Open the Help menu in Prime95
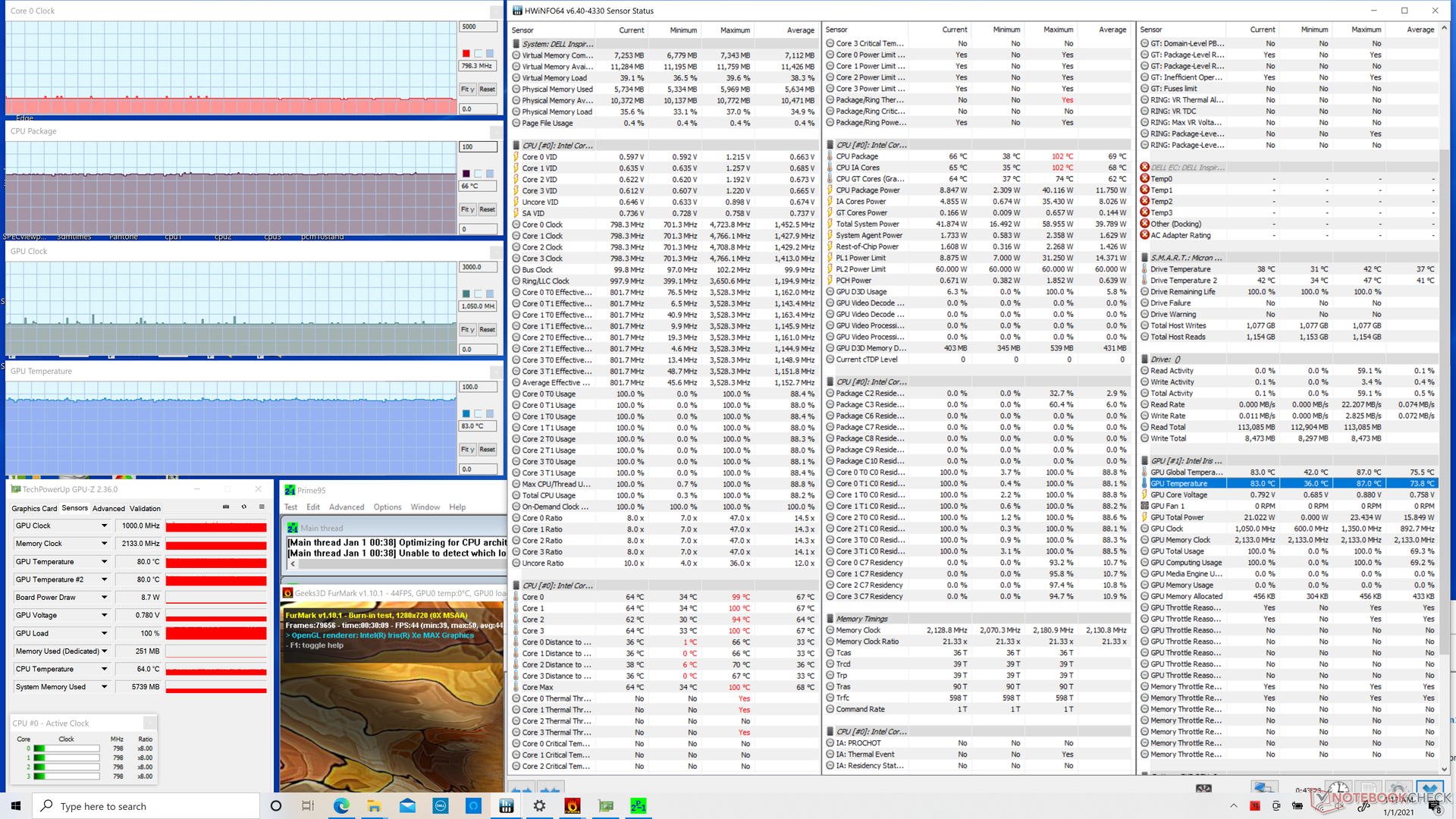1456x819 pixels. point(457,507)
